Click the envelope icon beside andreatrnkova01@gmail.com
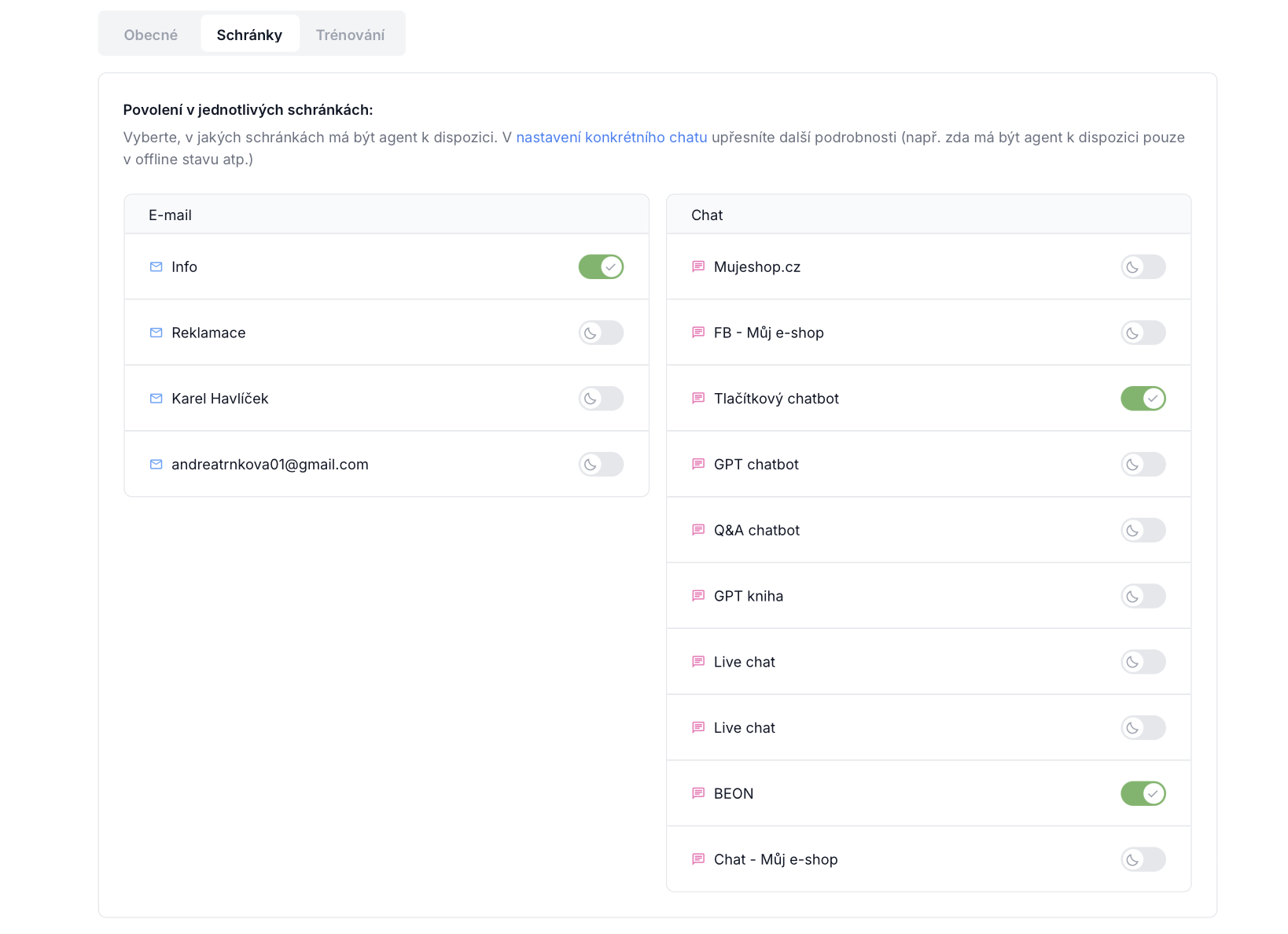 [156, 464]
